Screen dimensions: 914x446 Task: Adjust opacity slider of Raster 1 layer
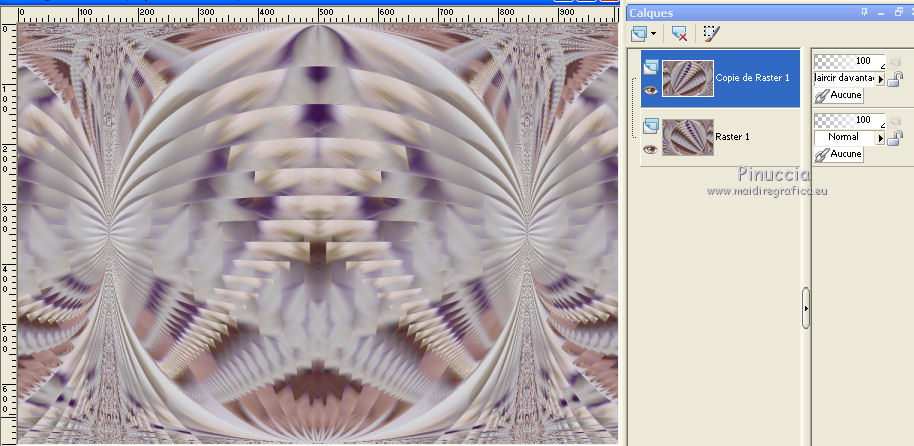click(x=849, y=120)
